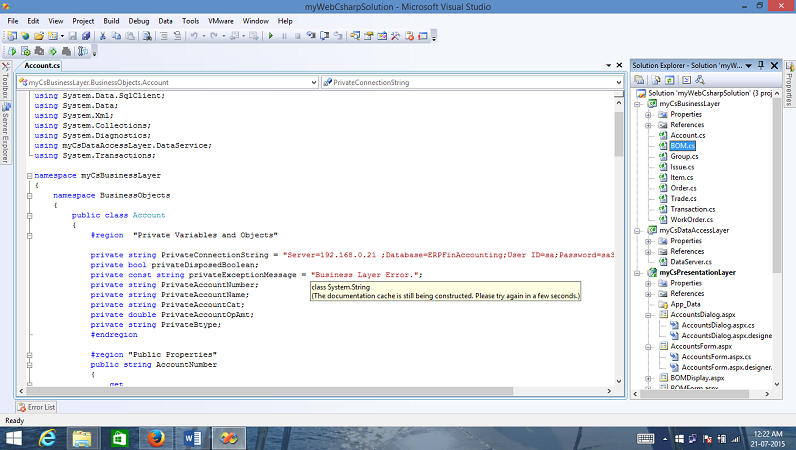Collapse the myCsBusinessLayer project node

637,103
